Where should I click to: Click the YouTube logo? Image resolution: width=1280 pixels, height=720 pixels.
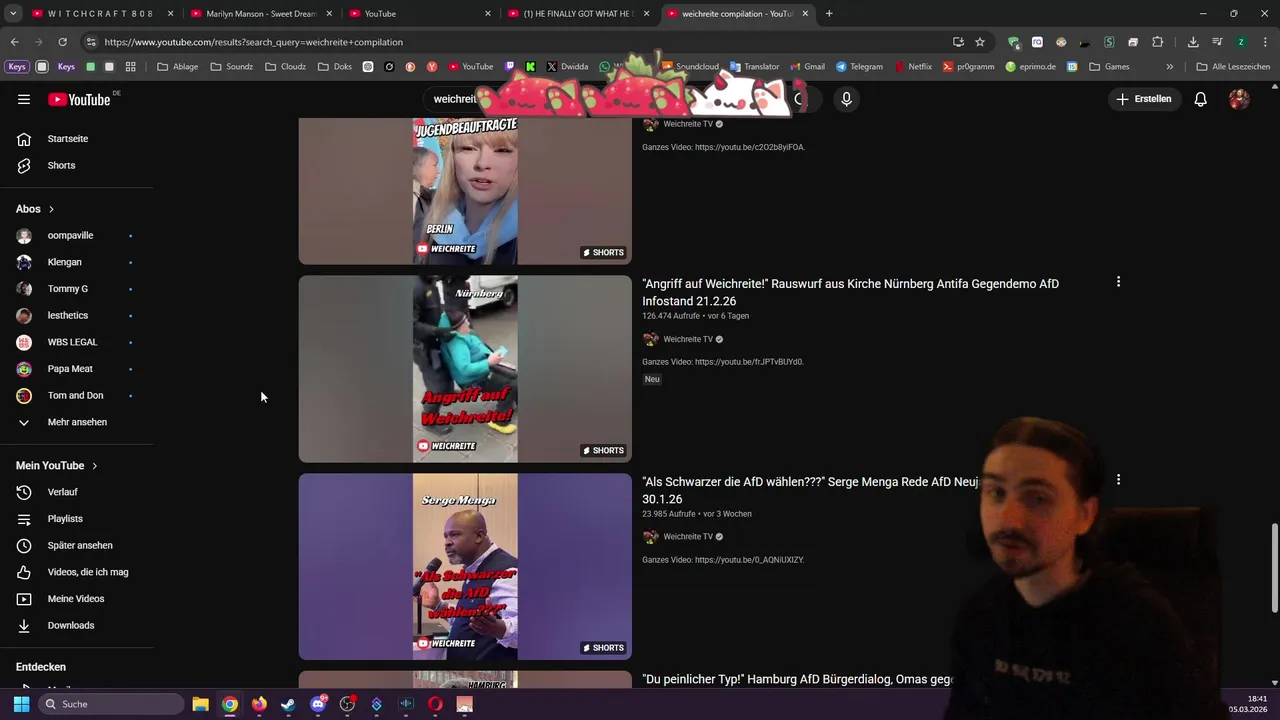tap(80, 99)
